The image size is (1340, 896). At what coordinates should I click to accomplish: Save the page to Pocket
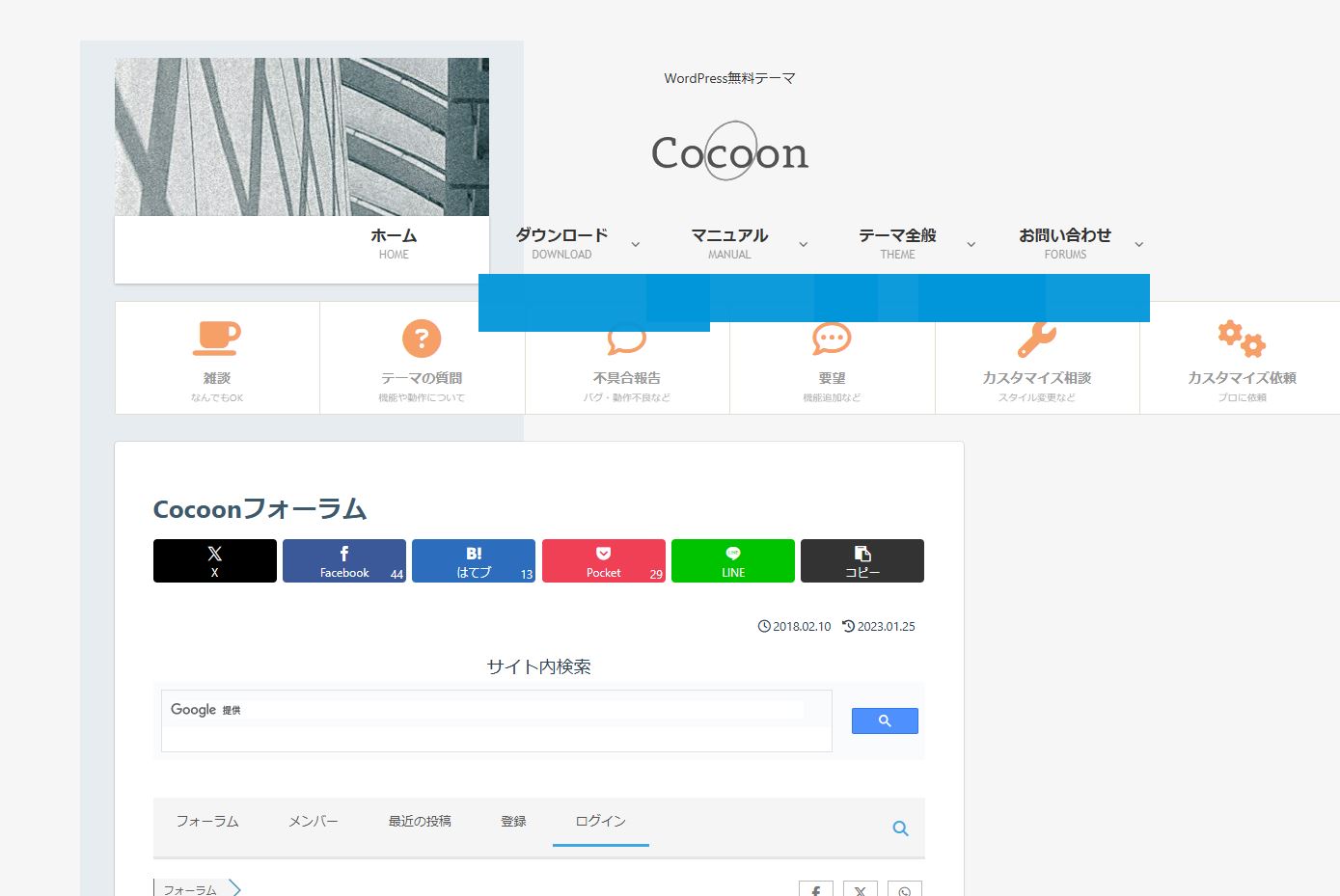604,560
